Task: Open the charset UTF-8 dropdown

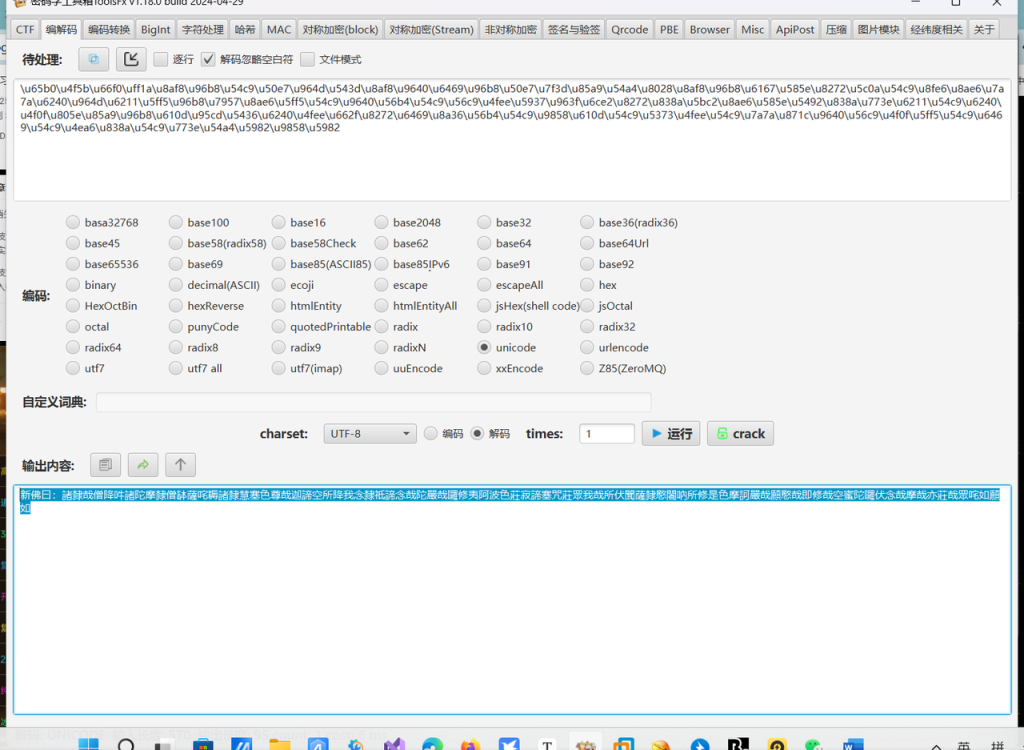Action: [x=369, y=434]
